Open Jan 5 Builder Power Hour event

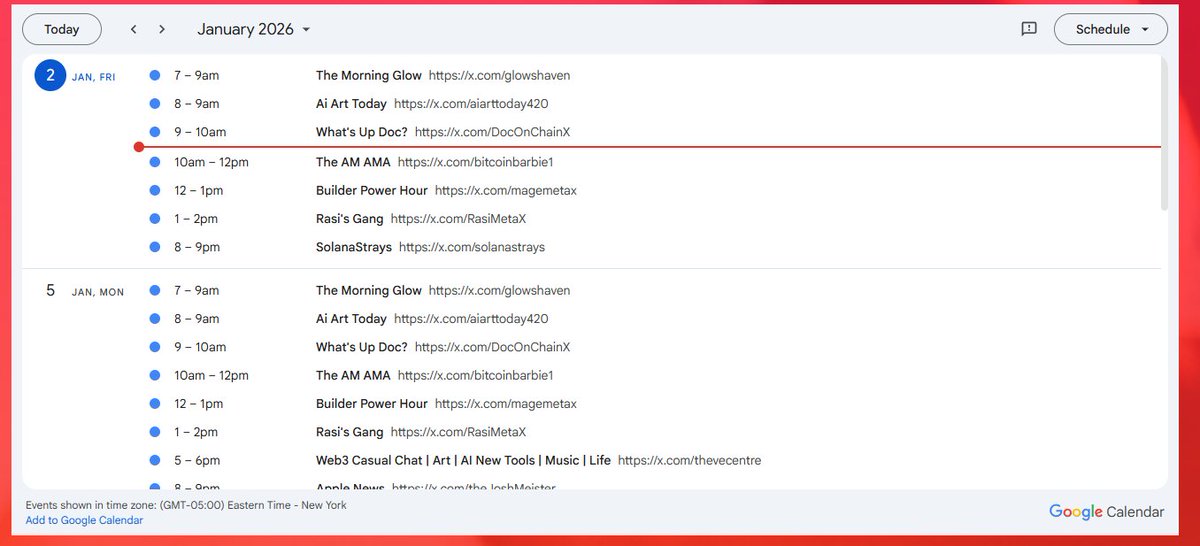pyautogui.click(x=446, y=403)
